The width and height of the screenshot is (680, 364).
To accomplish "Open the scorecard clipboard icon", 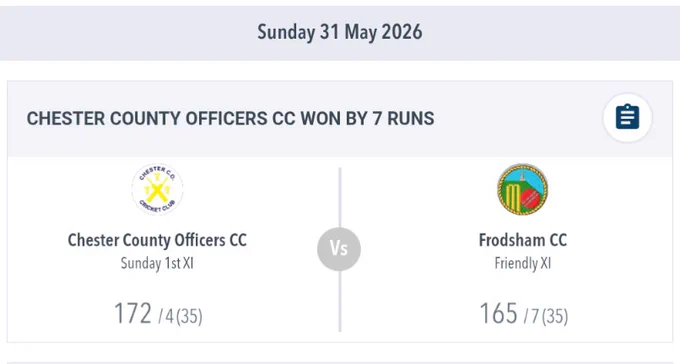I will coord(627,117).
